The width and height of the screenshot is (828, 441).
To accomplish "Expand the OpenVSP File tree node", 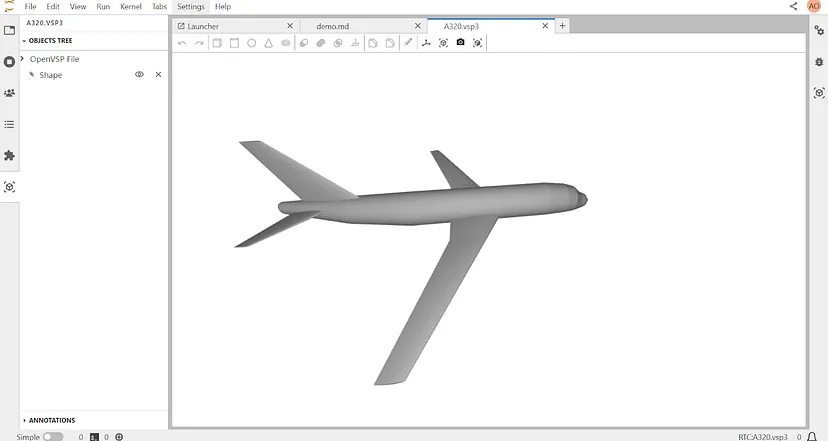I will click(24, 59).
